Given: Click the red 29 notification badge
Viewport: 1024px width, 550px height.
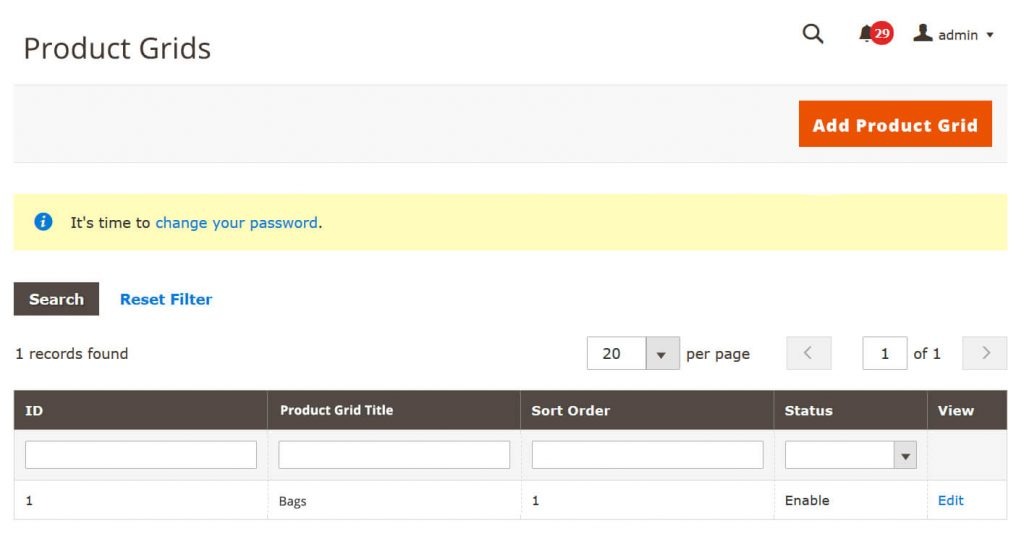Looking at the screenshot, I should click(x=882, y=33).
